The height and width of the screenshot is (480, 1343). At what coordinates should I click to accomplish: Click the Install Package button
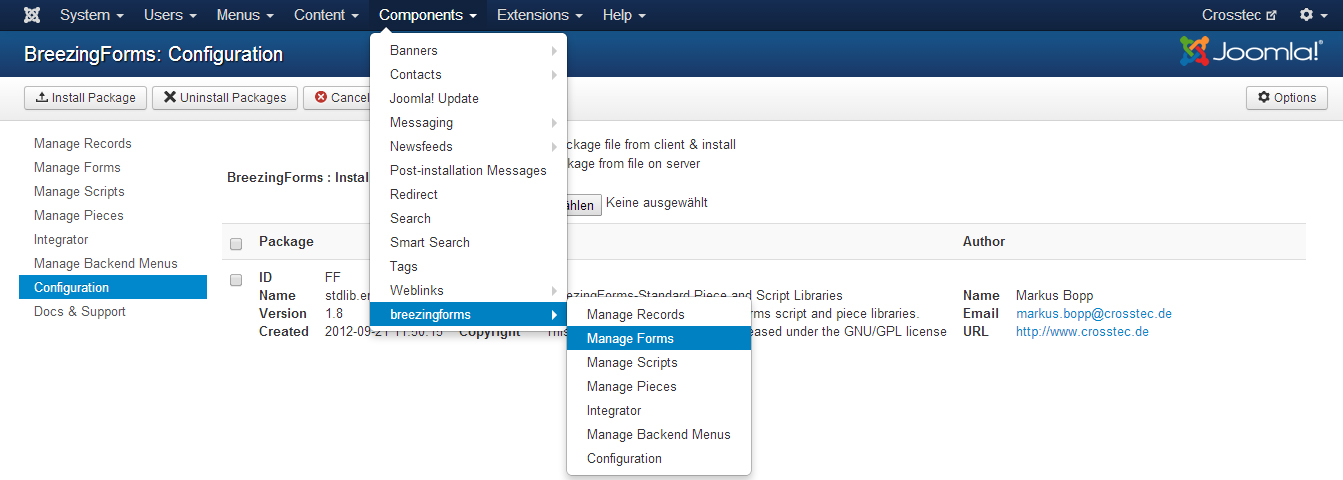(x=86, y=98)
